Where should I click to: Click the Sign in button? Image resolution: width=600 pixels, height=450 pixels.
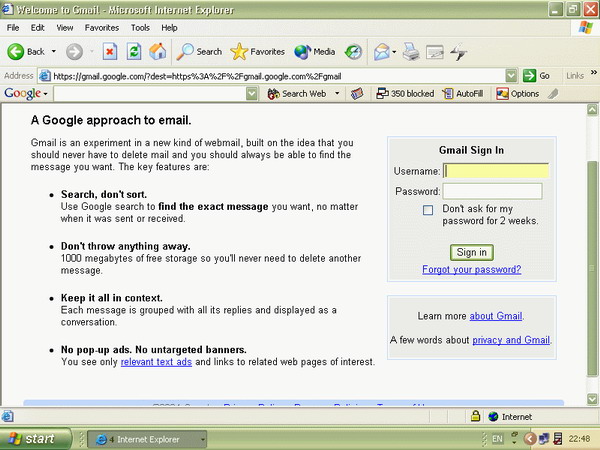[471, 252]
